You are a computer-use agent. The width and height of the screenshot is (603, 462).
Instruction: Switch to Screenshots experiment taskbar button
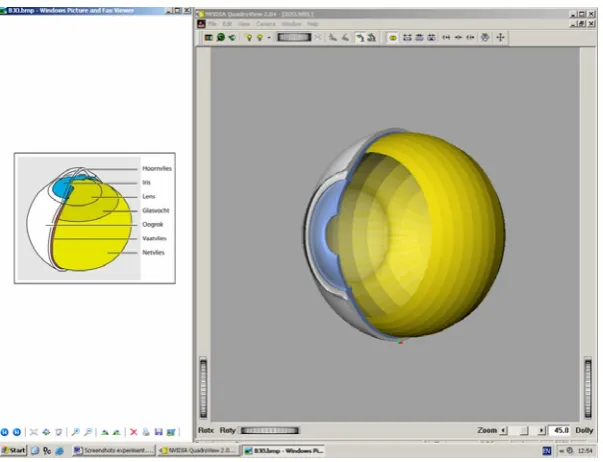coord(114,450)
